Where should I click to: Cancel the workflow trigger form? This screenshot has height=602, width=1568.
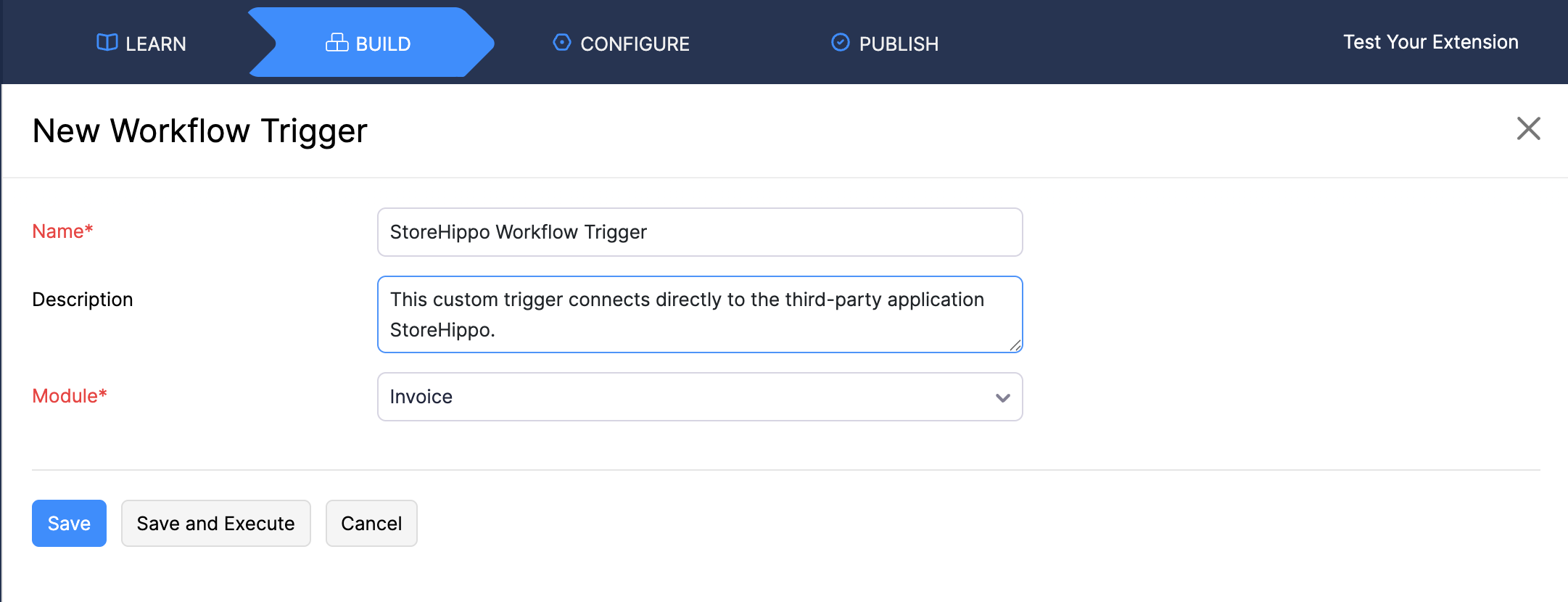pyautogui.click(x=371, y=523)
